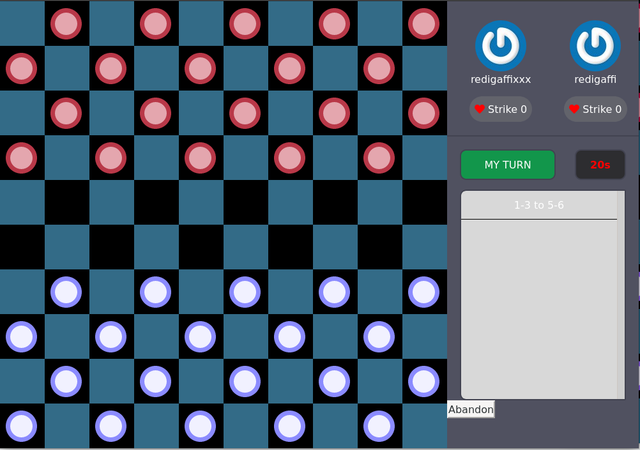
Task: Select white piece in seventh row, eighth column
Action: point(334,292)
